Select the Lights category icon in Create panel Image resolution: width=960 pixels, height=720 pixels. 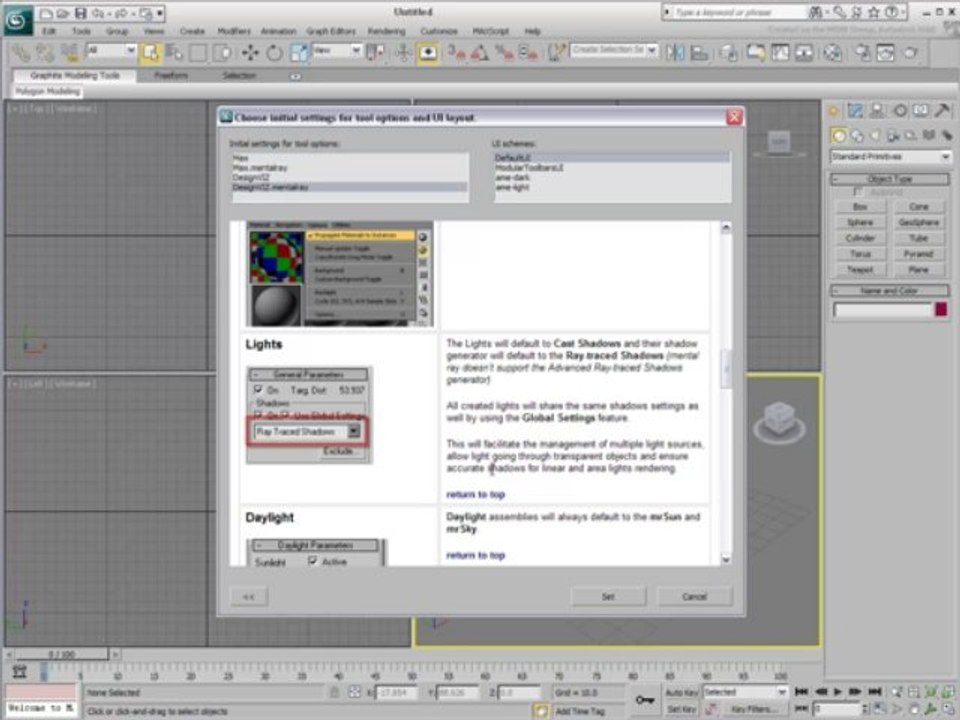(x=876, y=135)
